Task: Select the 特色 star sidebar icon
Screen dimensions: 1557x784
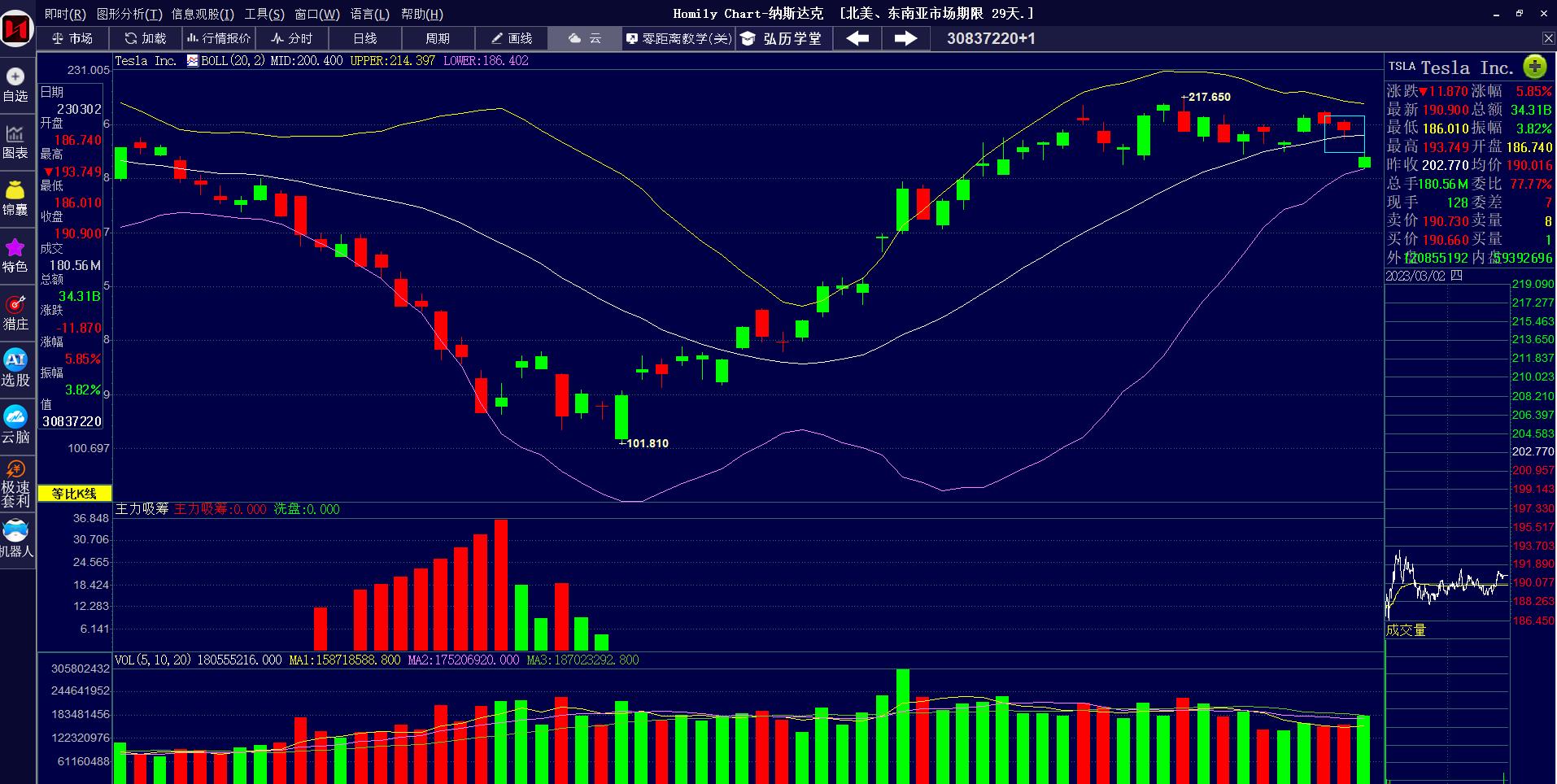Action: click(x=15, y=256)
